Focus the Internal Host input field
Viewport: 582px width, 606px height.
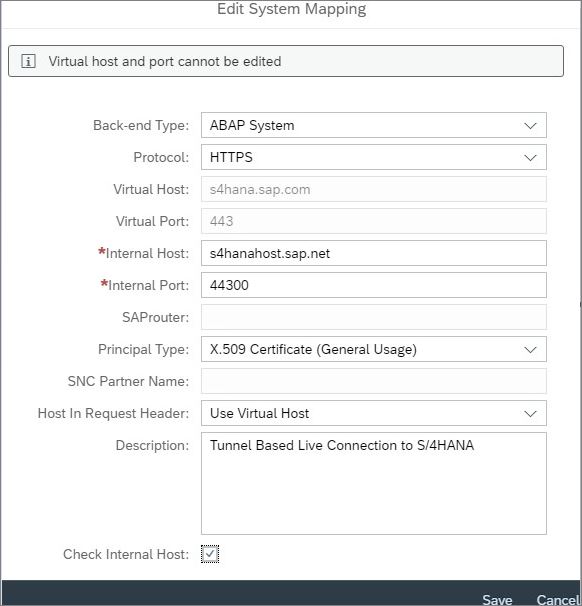(374, 253)
